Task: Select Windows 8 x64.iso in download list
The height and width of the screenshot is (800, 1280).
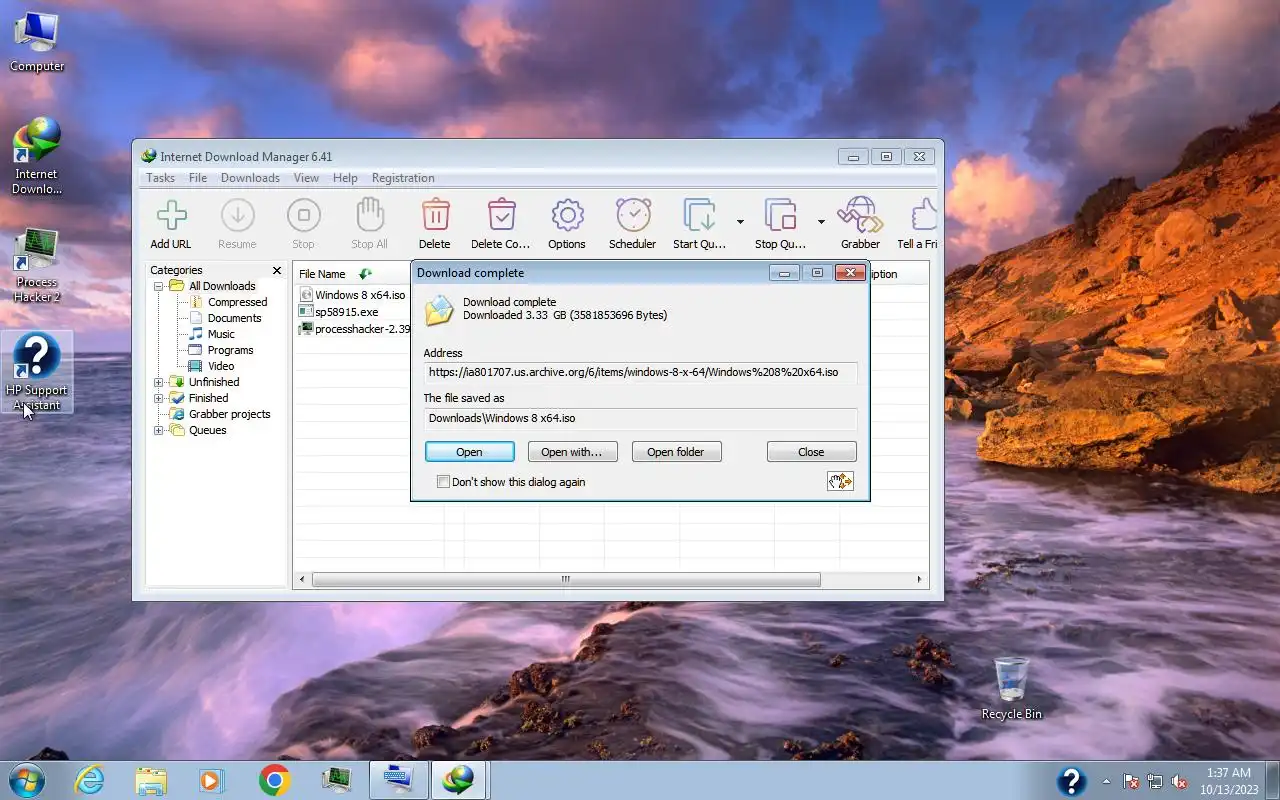Action: pos(354,295)
